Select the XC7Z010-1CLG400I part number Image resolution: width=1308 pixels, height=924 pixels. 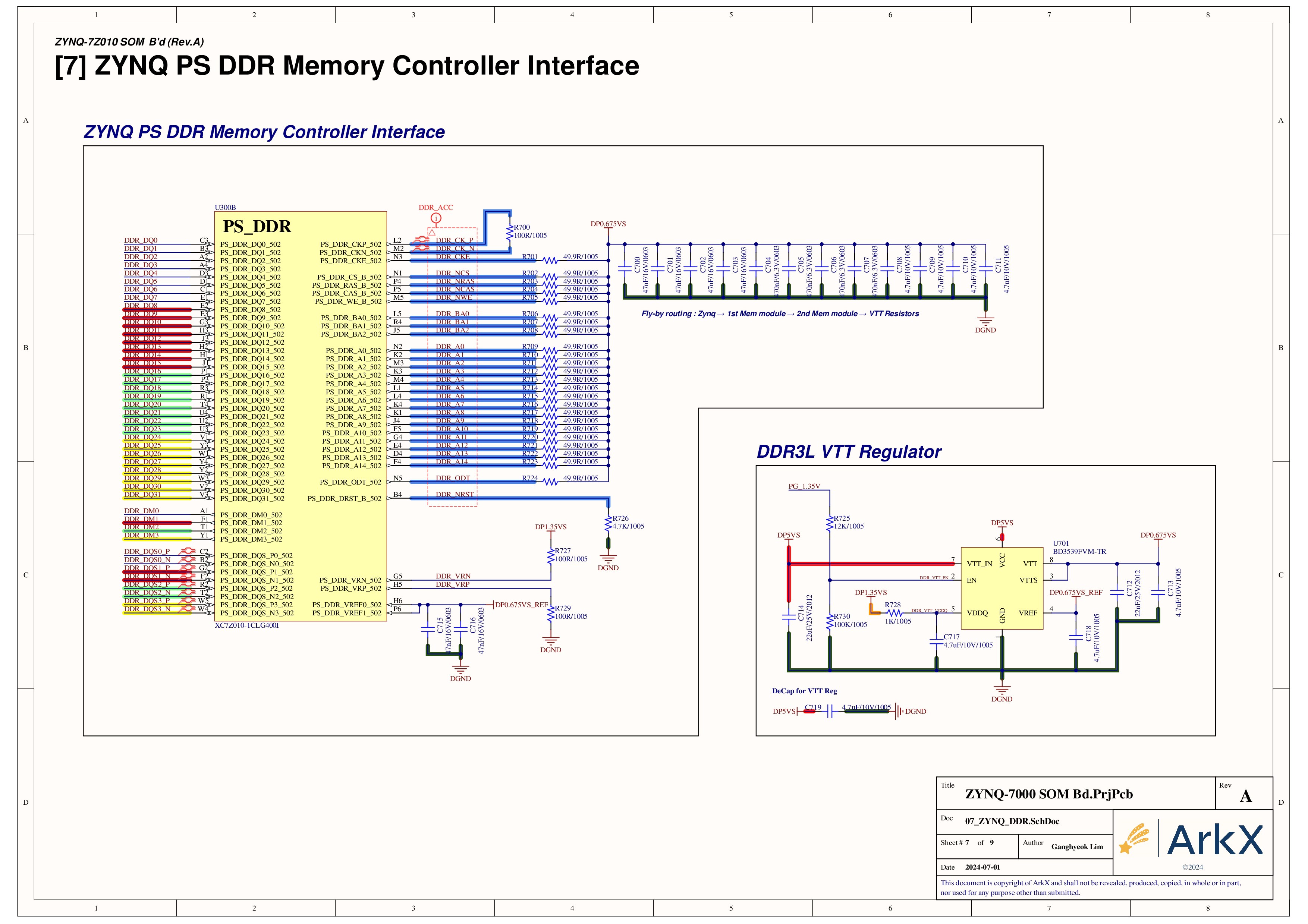(247, 625)
